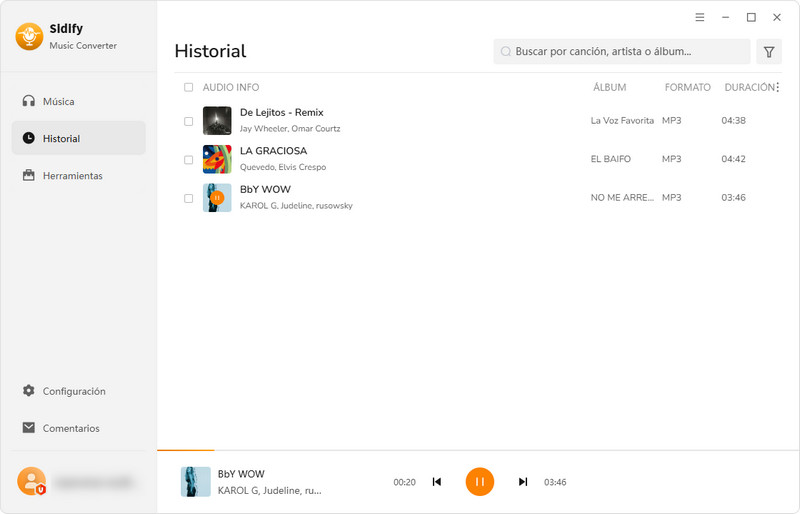Click duration 04:42
This screenshot has width=800, height=514.
733,159
